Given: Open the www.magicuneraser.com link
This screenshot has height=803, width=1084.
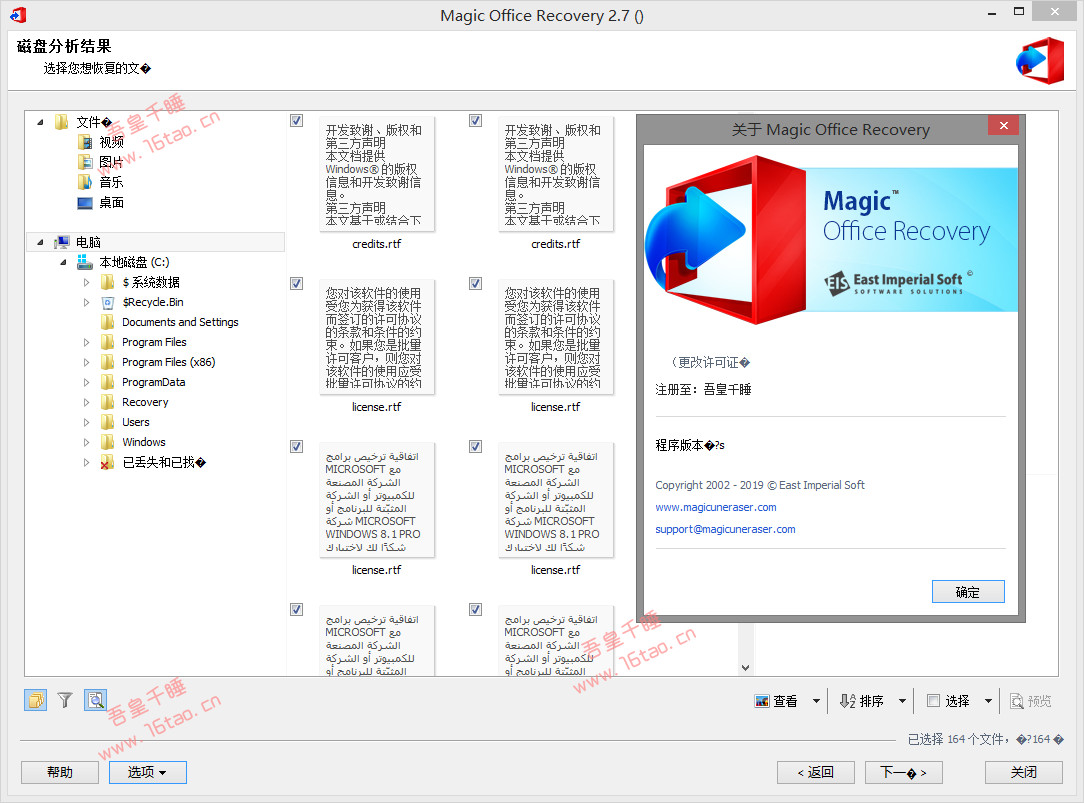Looking at the screenshot, I should 715,507.
